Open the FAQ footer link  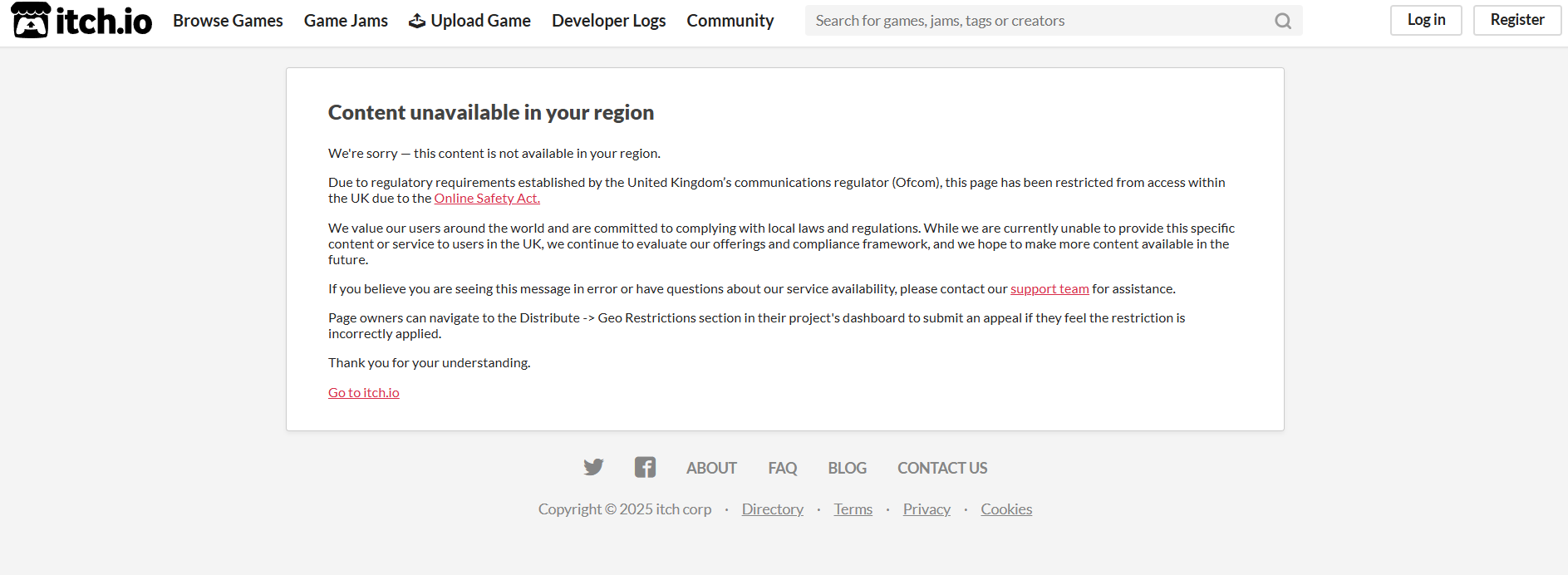783,468
